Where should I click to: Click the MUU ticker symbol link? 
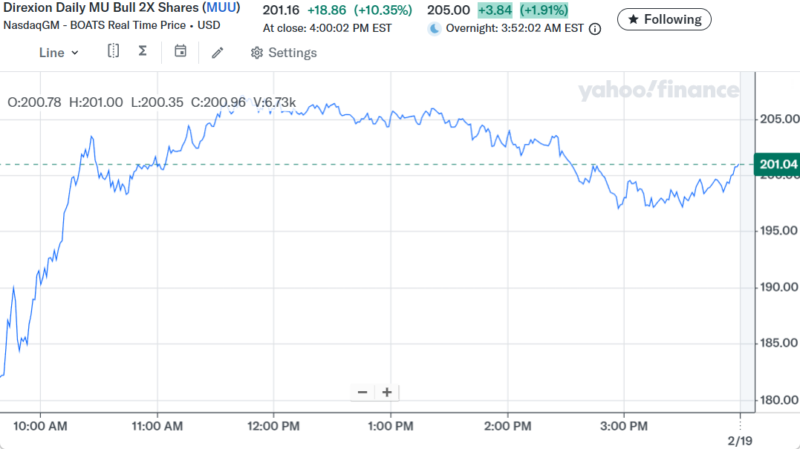[220, 10]
